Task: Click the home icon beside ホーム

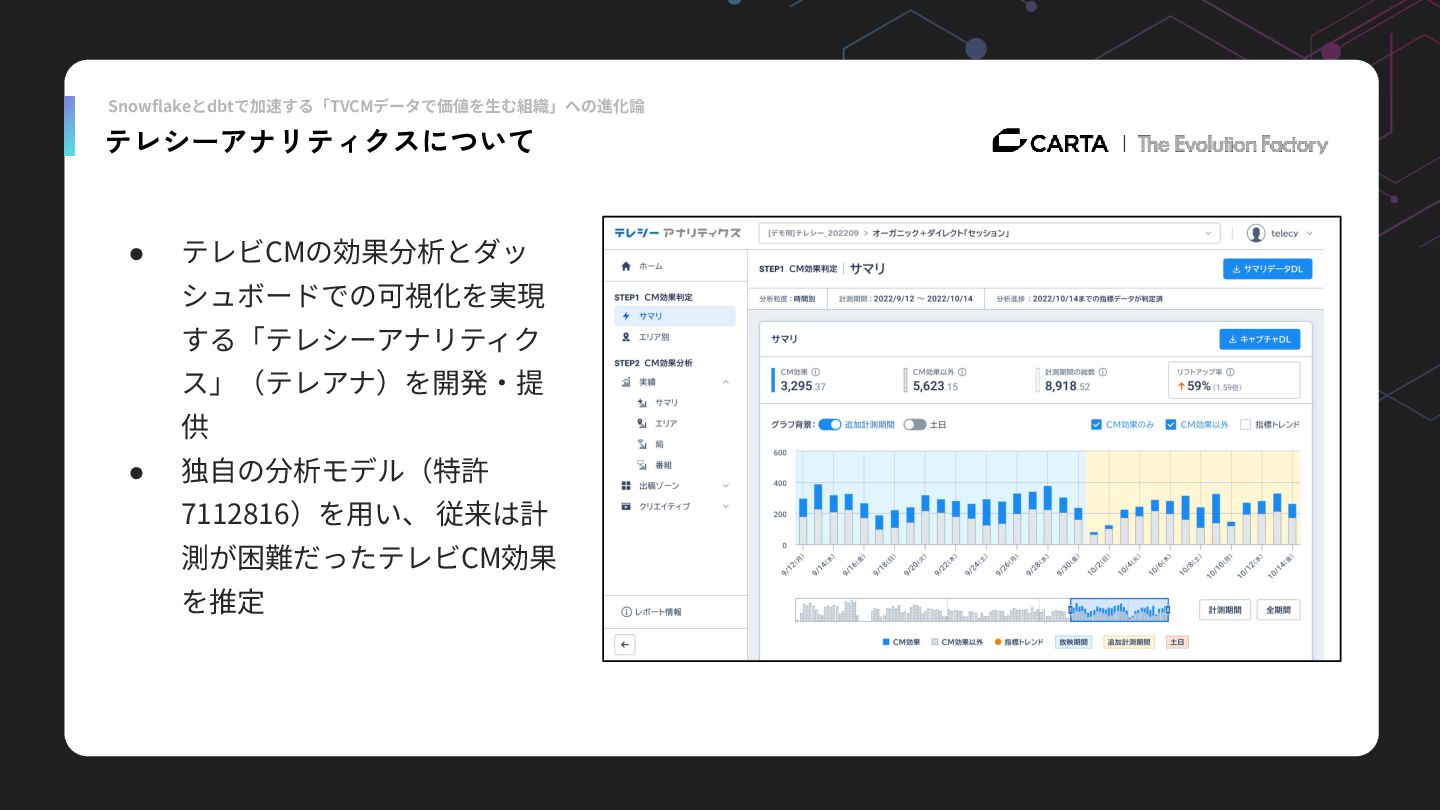Action: pos(626,266)
